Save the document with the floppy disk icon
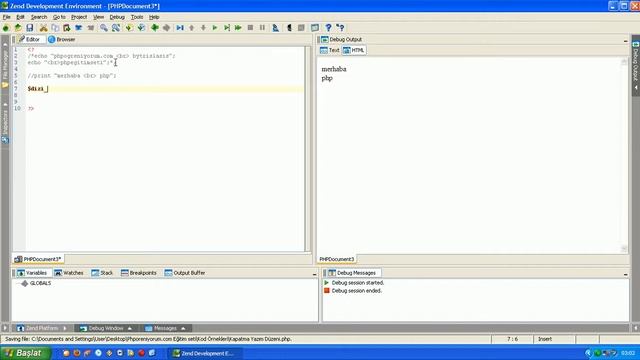The height and width of the screenshot is (360, 640). pyautogui.click(x=30, y=28)
